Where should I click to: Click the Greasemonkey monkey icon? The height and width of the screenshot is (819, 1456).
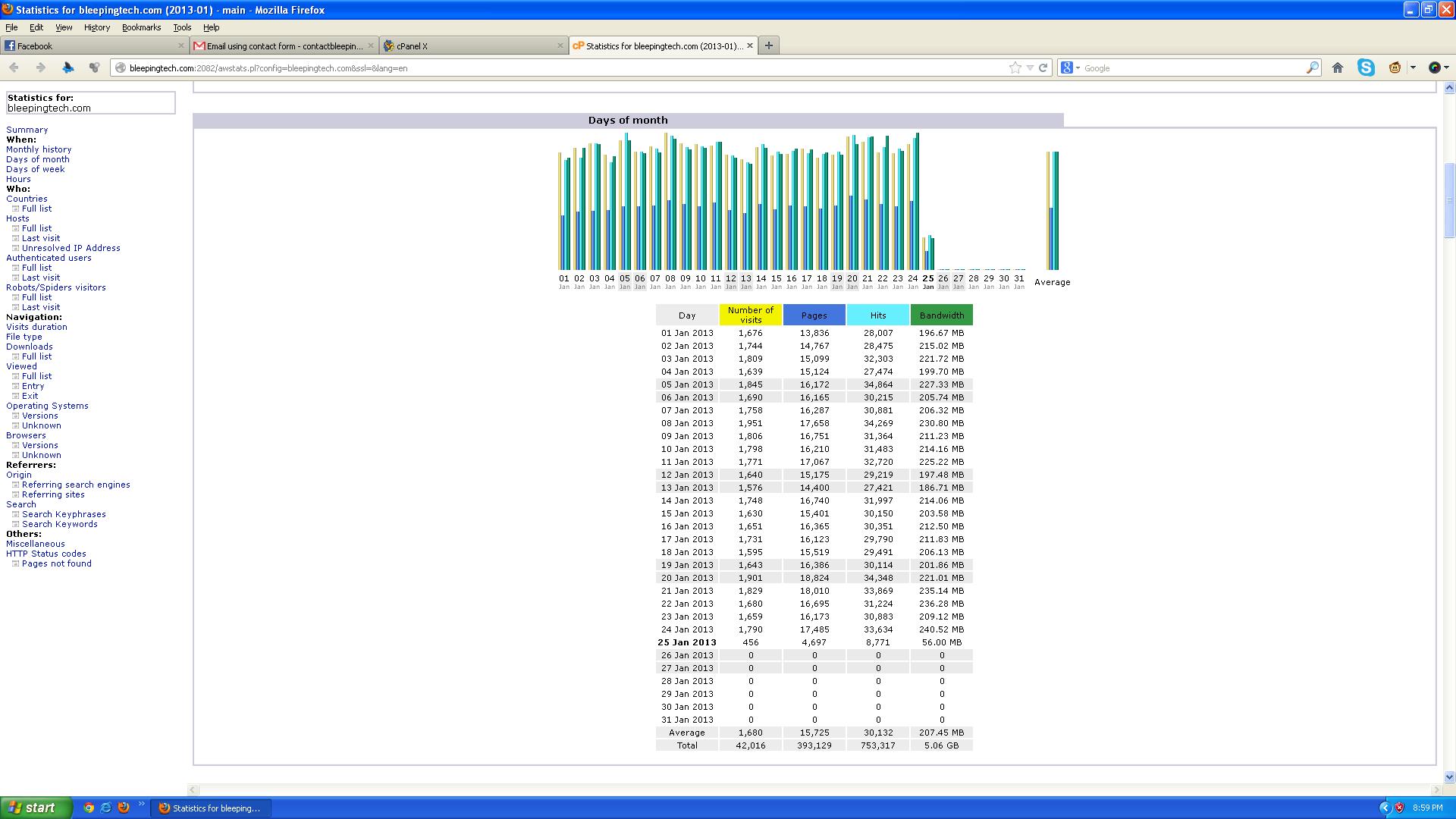(1395, 68)
